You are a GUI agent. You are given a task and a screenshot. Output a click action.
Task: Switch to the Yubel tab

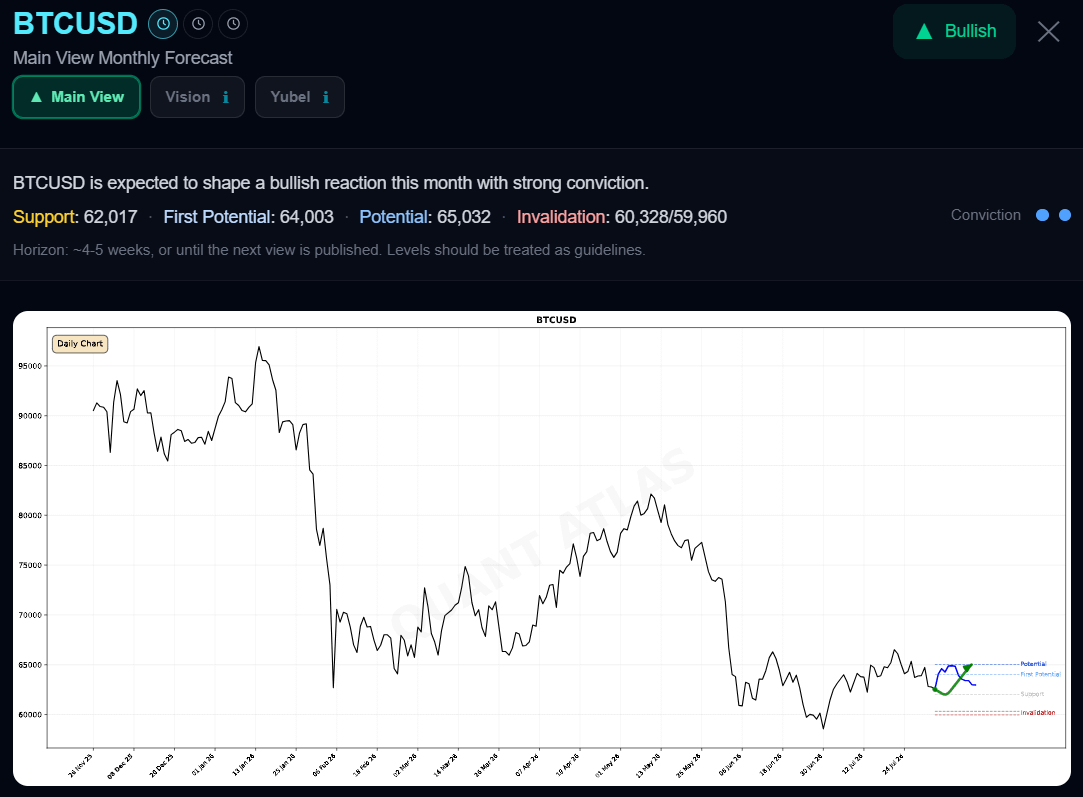point(300,97)
